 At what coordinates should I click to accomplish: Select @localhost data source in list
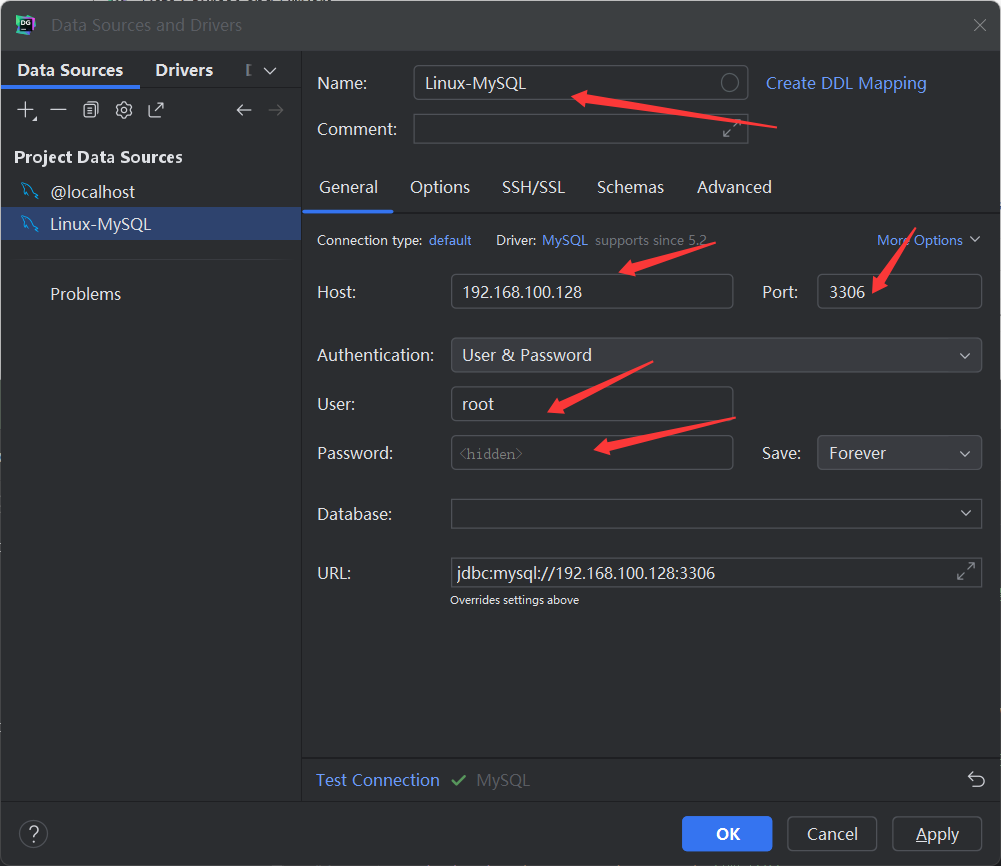coord(151,191)
